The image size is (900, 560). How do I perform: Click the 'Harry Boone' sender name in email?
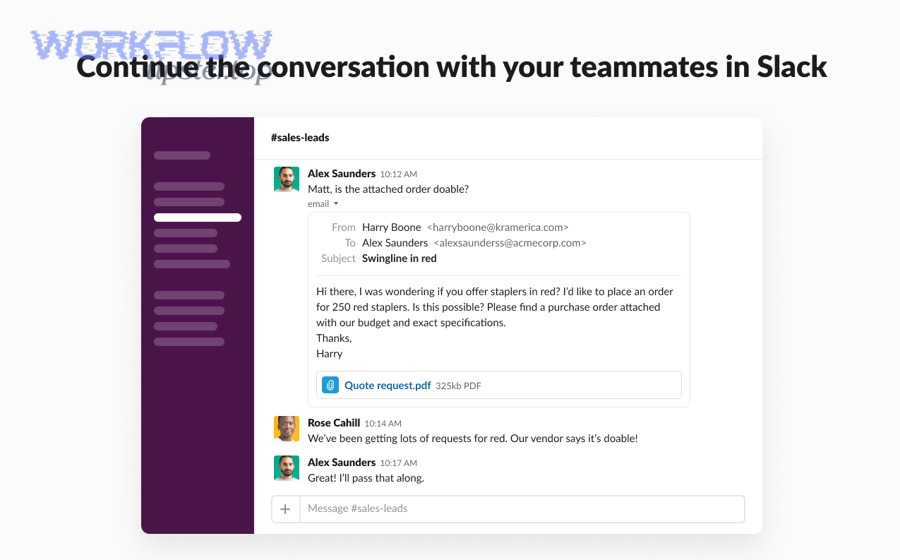pos(391,227)
